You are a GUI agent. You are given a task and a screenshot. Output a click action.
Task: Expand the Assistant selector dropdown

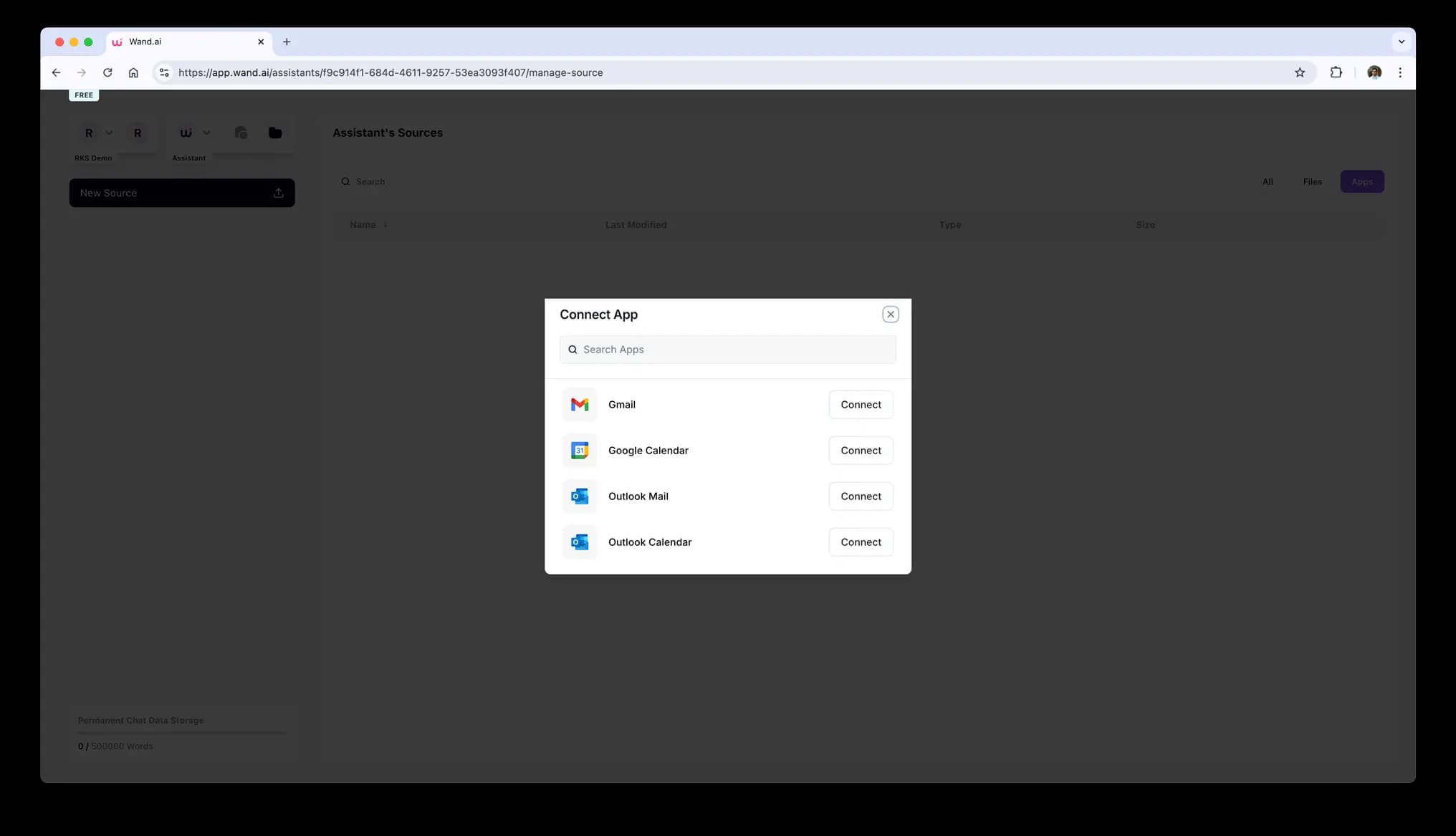206,133
